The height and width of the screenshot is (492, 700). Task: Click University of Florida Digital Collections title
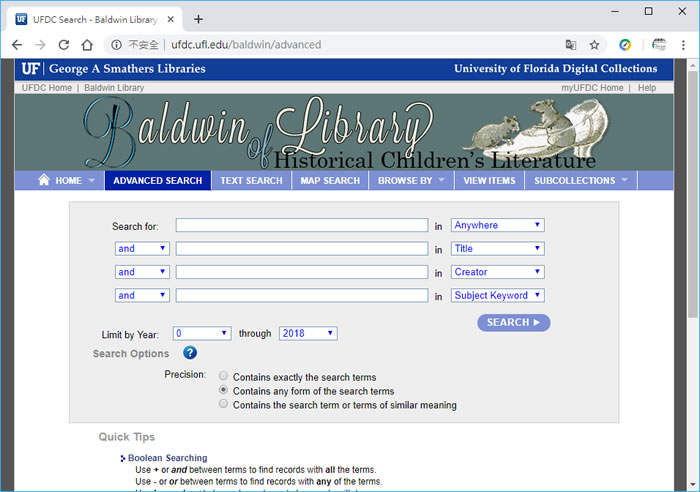[x=555, y=68]
